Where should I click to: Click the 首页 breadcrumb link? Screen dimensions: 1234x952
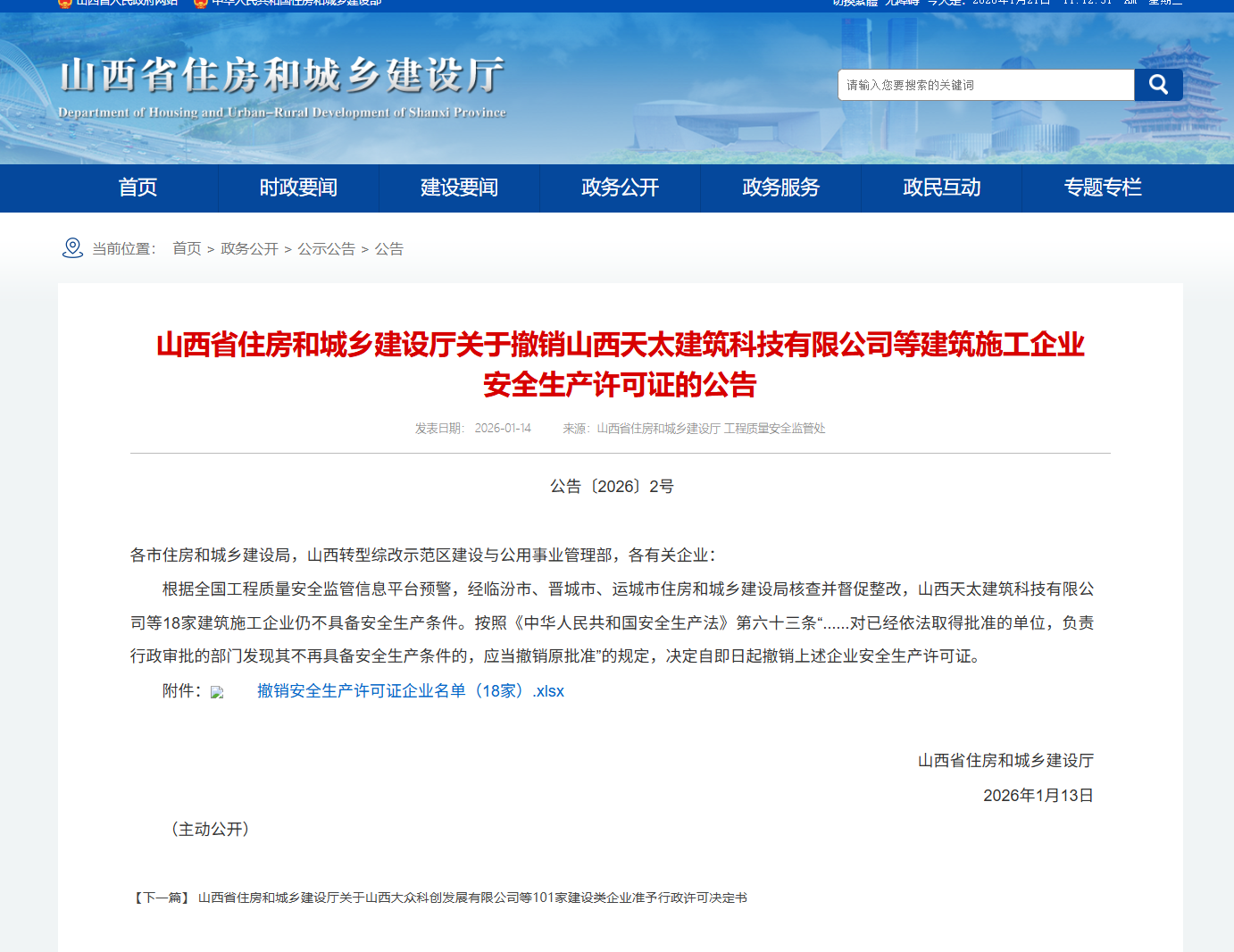click(187, 249)
